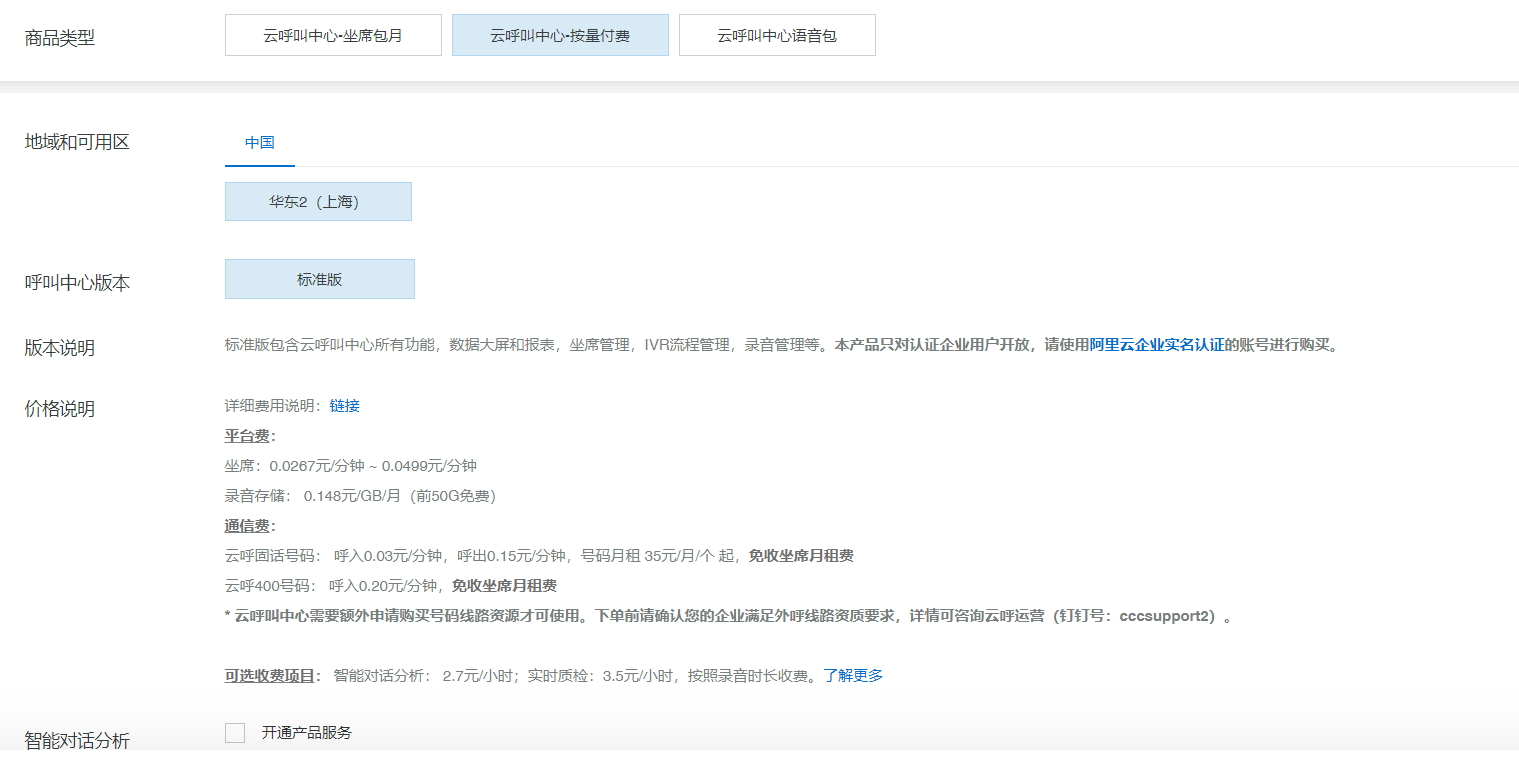This screenshot has width=1519, height=774.
Task: Click the 地域和可用区 label
Action: (x=77, y=142)
